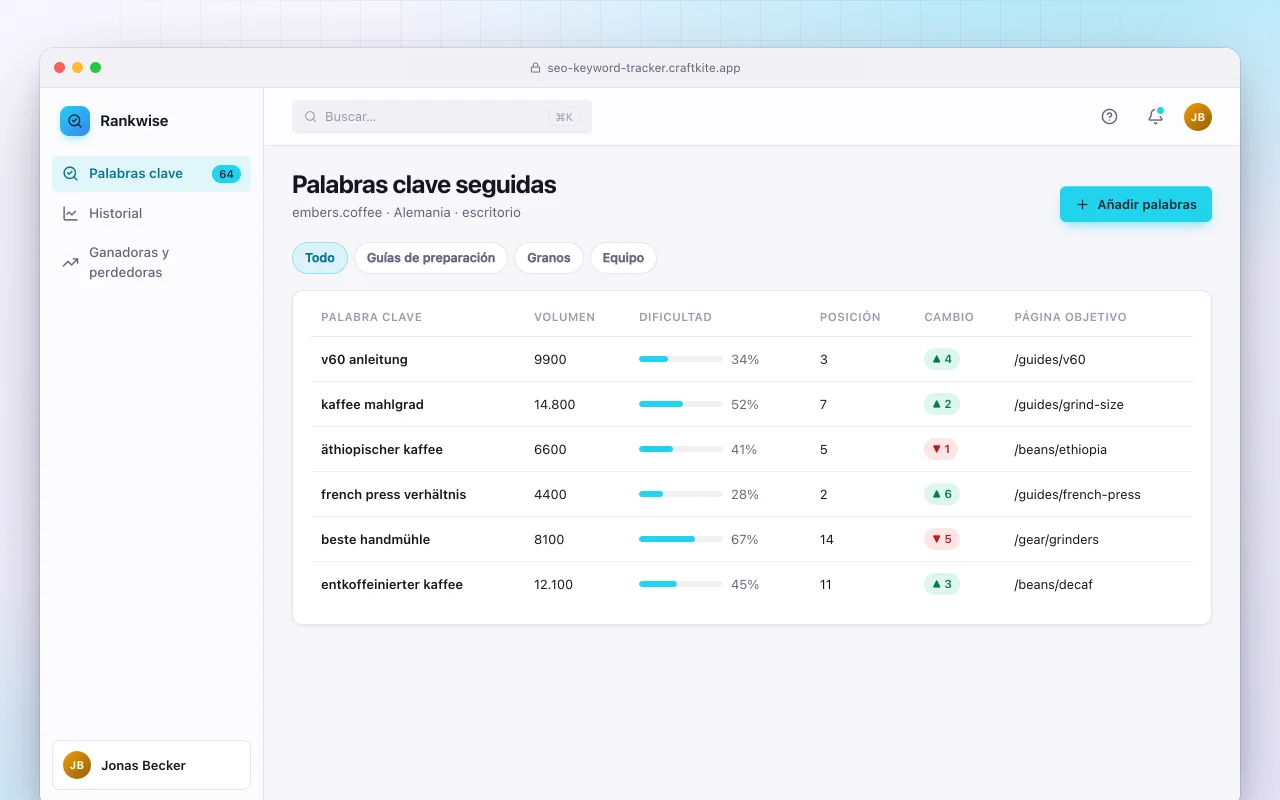This screenshot has height=800, width=1280.
Task: Sort by Volumen column header
Action: [564, 317]
